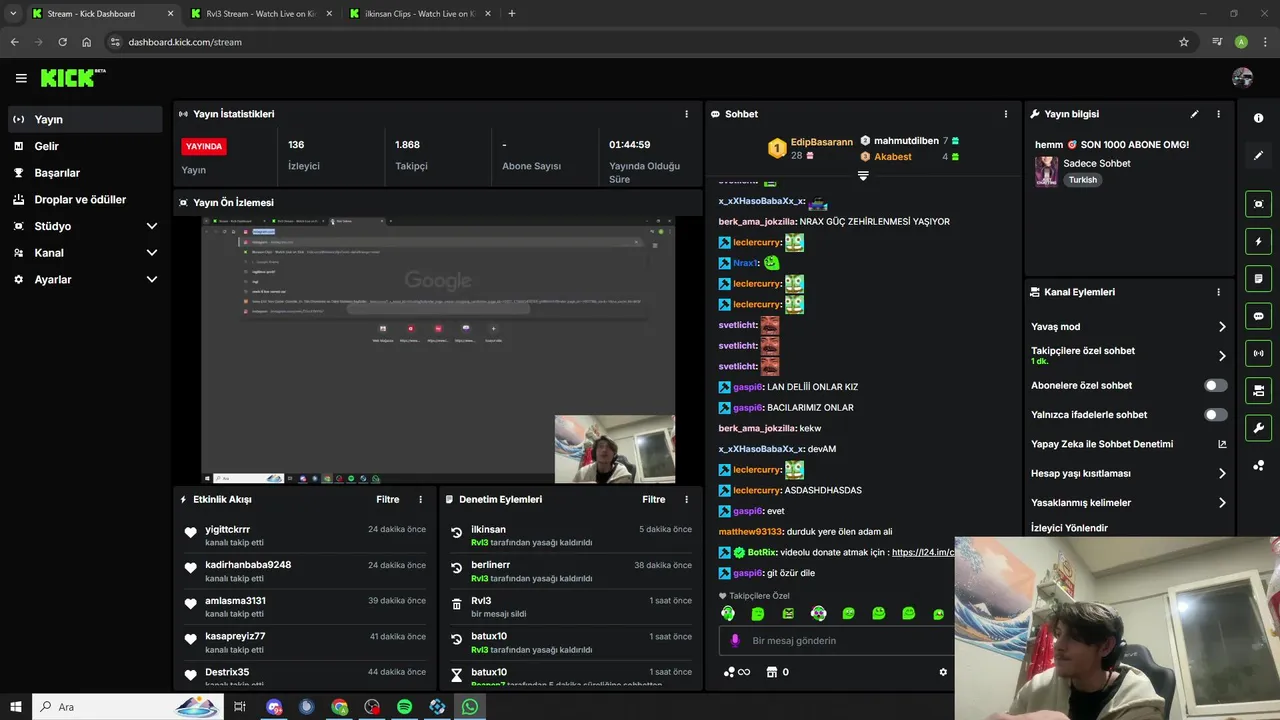The width and height of the screenshot is (1280, 720).
Task: Click yigittckrrr follow event row
Action: 305,535
